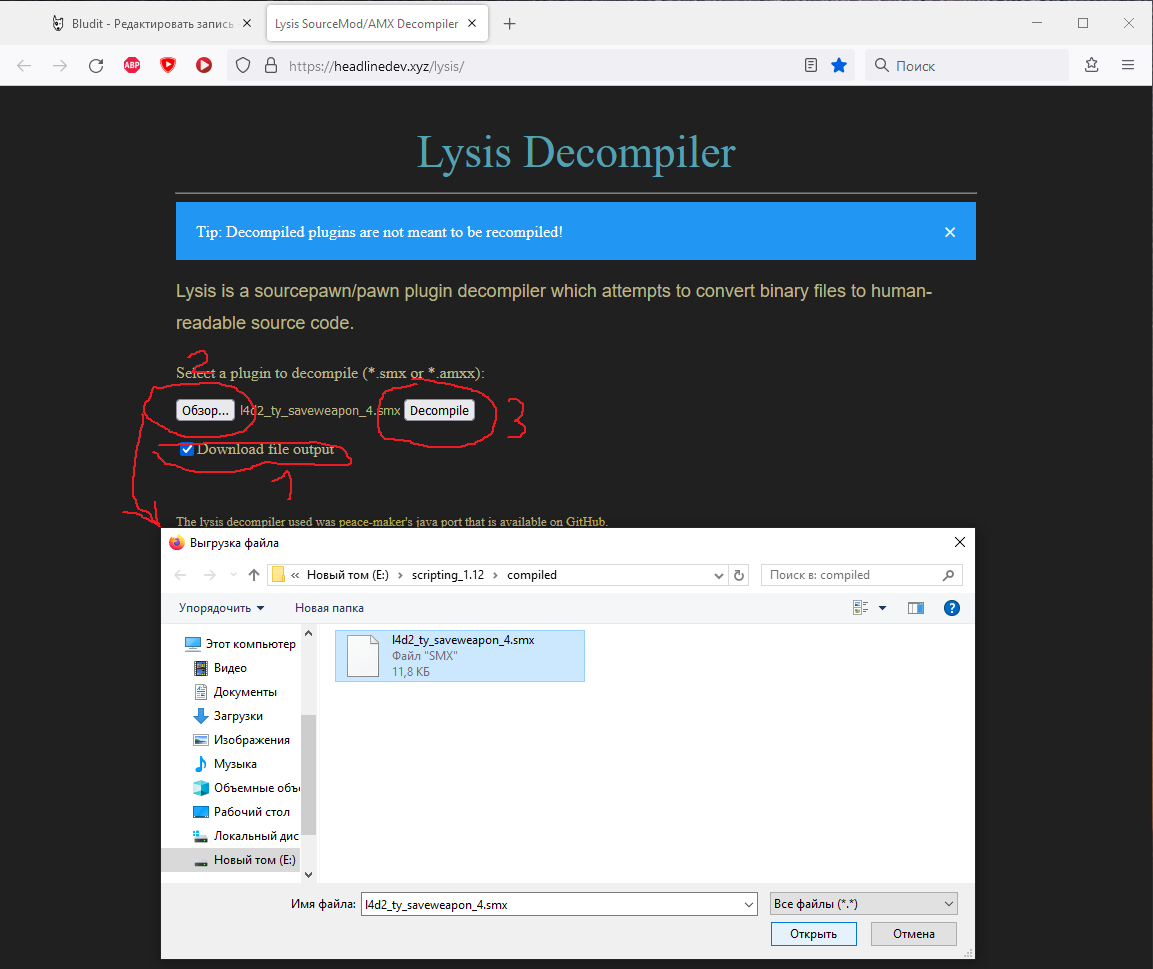
Task: Create a folder with Новая папка
Action: coord(329,608)
